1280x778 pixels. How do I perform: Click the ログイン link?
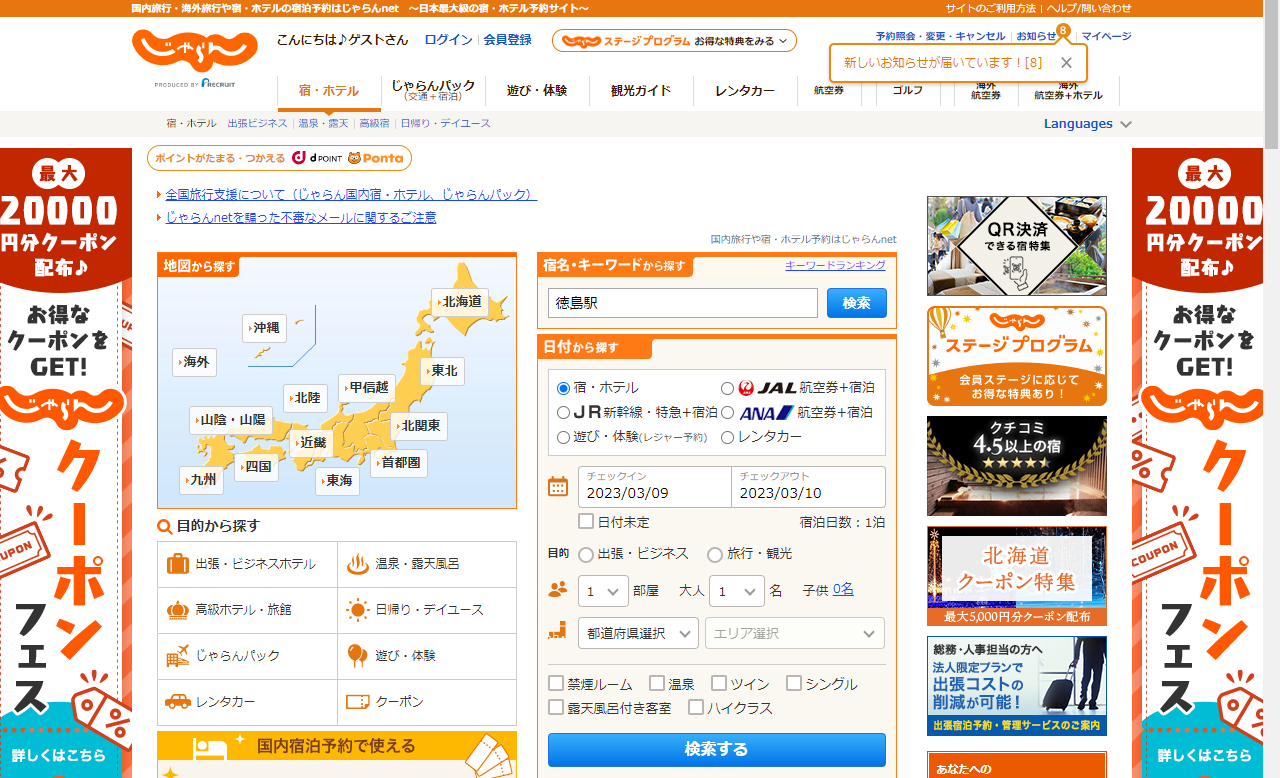[448, 40]
